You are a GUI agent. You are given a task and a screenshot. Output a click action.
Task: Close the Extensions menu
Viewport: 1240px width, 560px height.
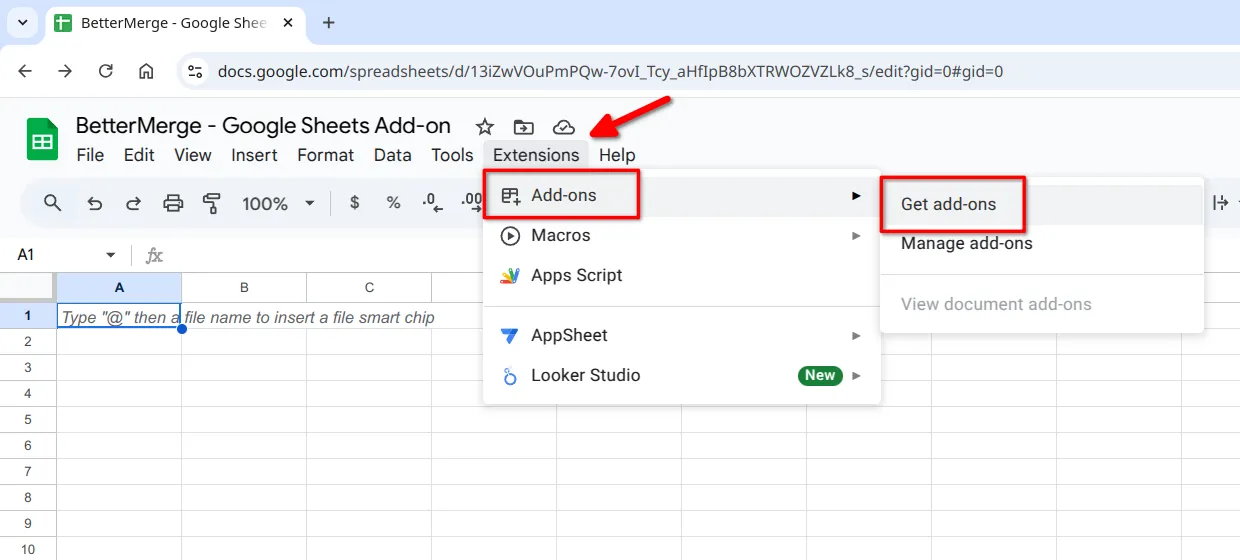tap(536, 155)
